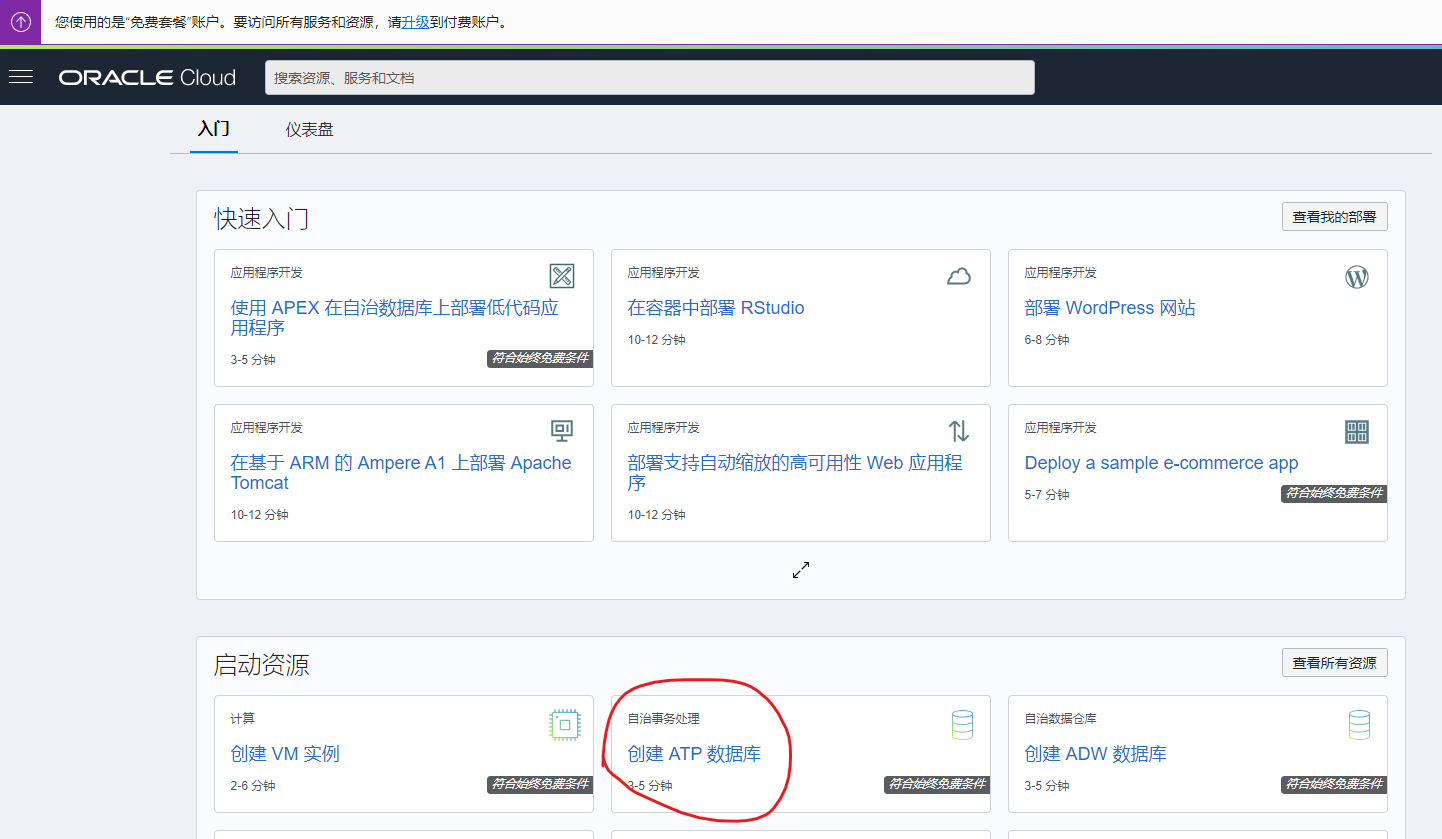1442x839 pixels.
Task: Click the VM instance chip icon
Action: click(x=565, y=724)
